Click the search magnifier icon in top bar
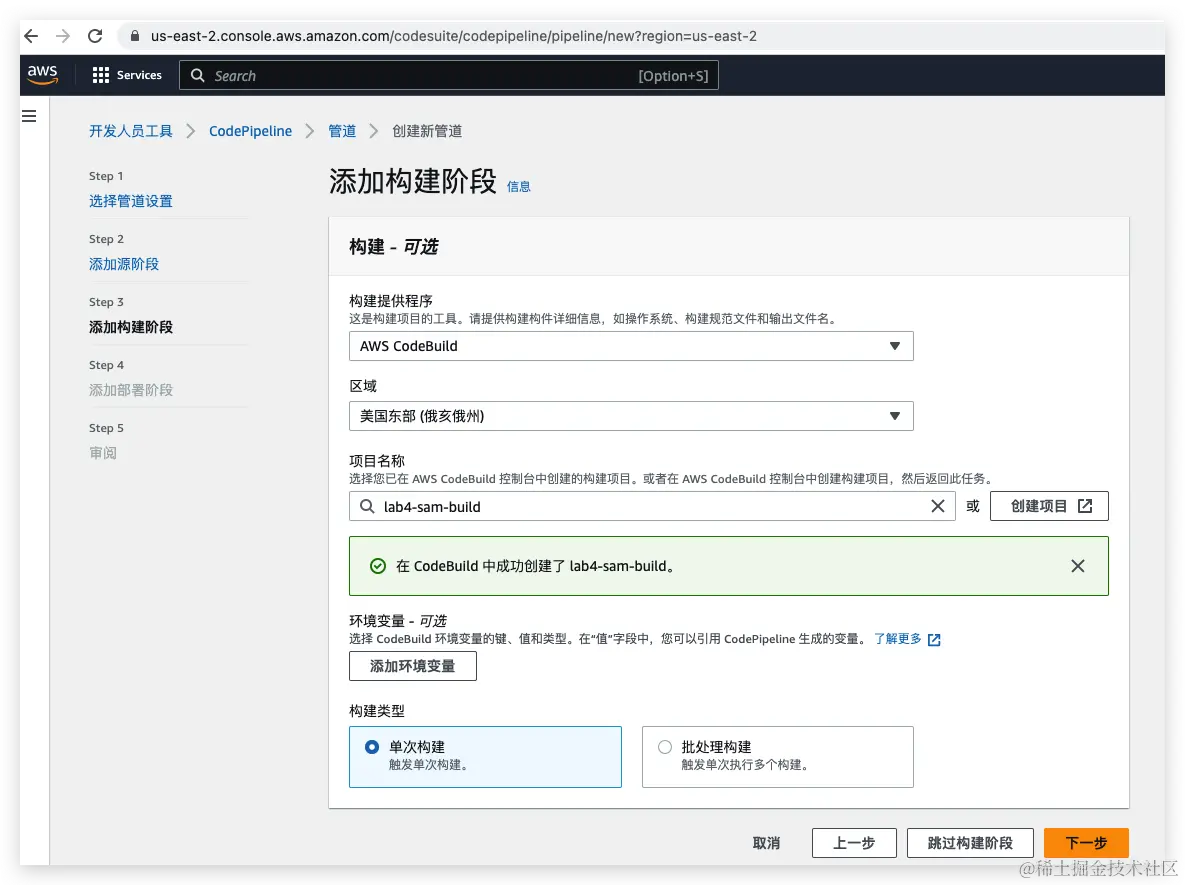This screenshot has height=885, width=1185. tap(198, 76)
